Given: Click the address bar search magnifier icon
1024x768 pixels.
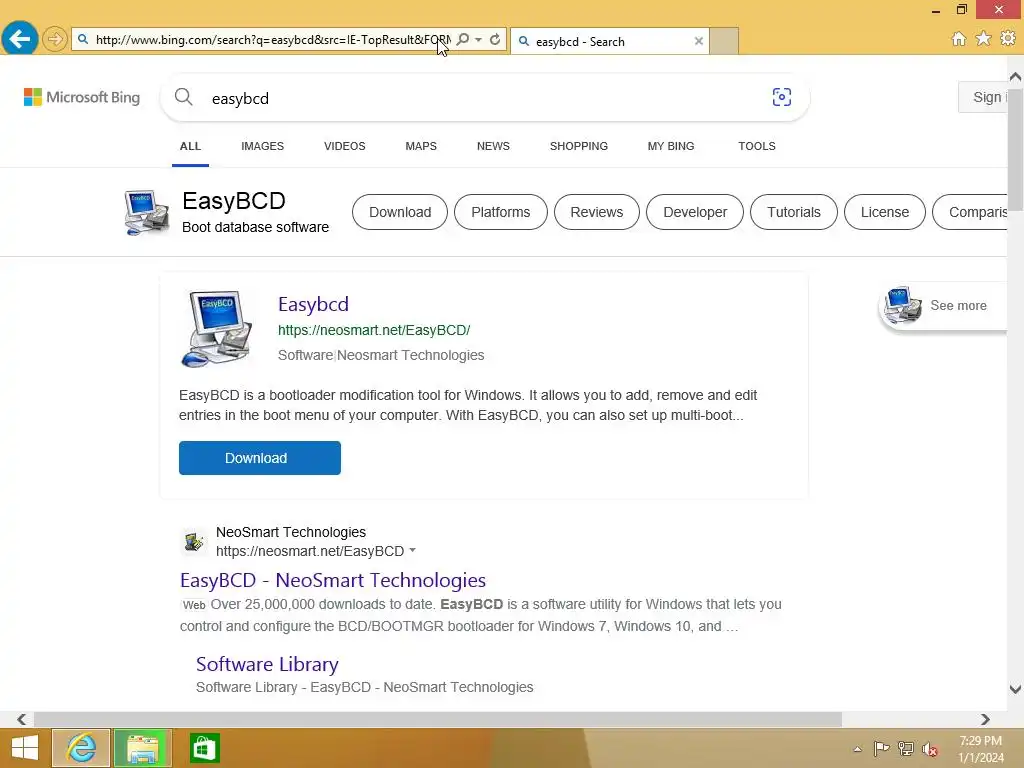Looking at the screenshot, I should click(x=462, y=39).
